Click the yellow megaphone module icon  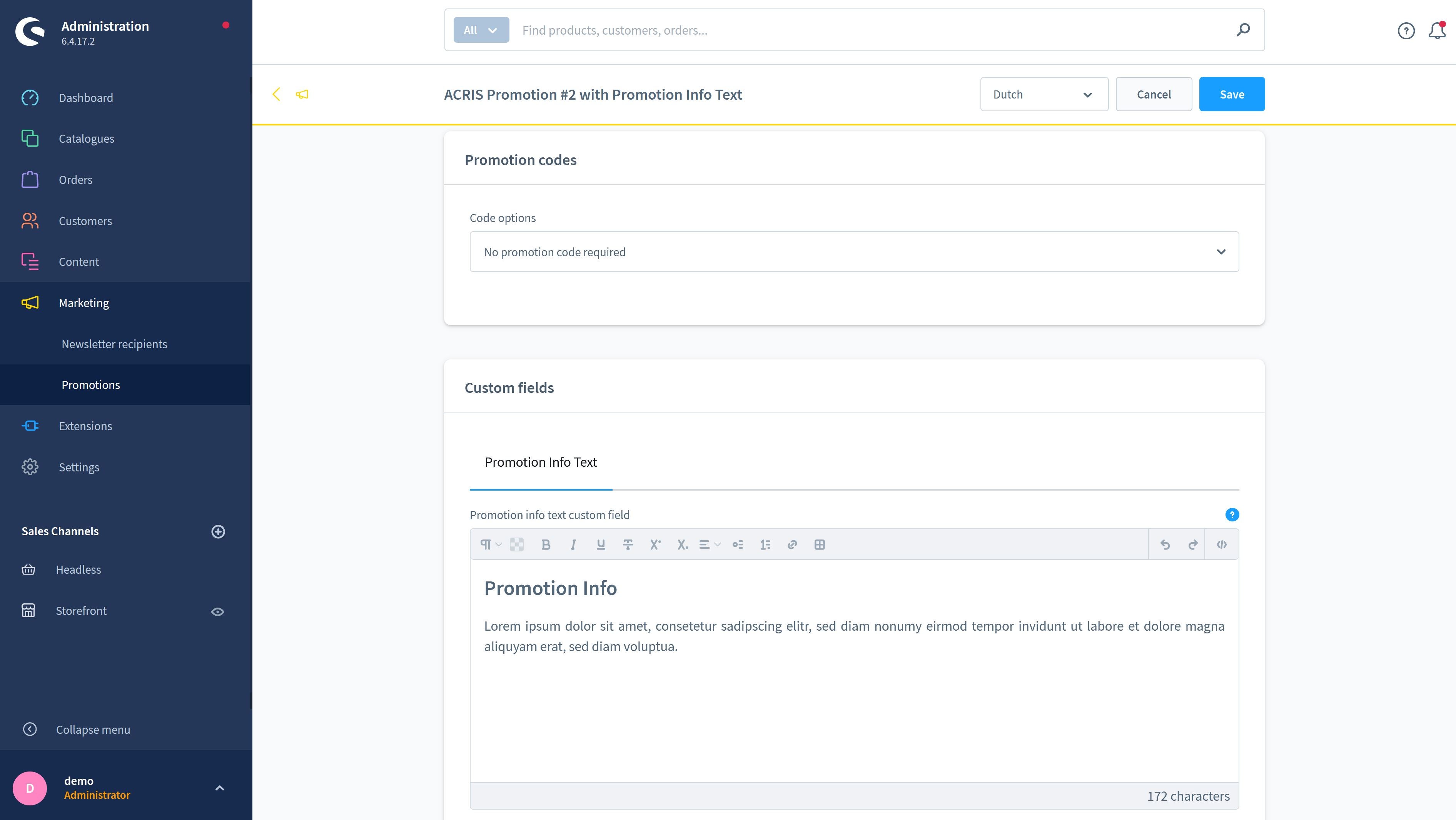tap(302, 94)
